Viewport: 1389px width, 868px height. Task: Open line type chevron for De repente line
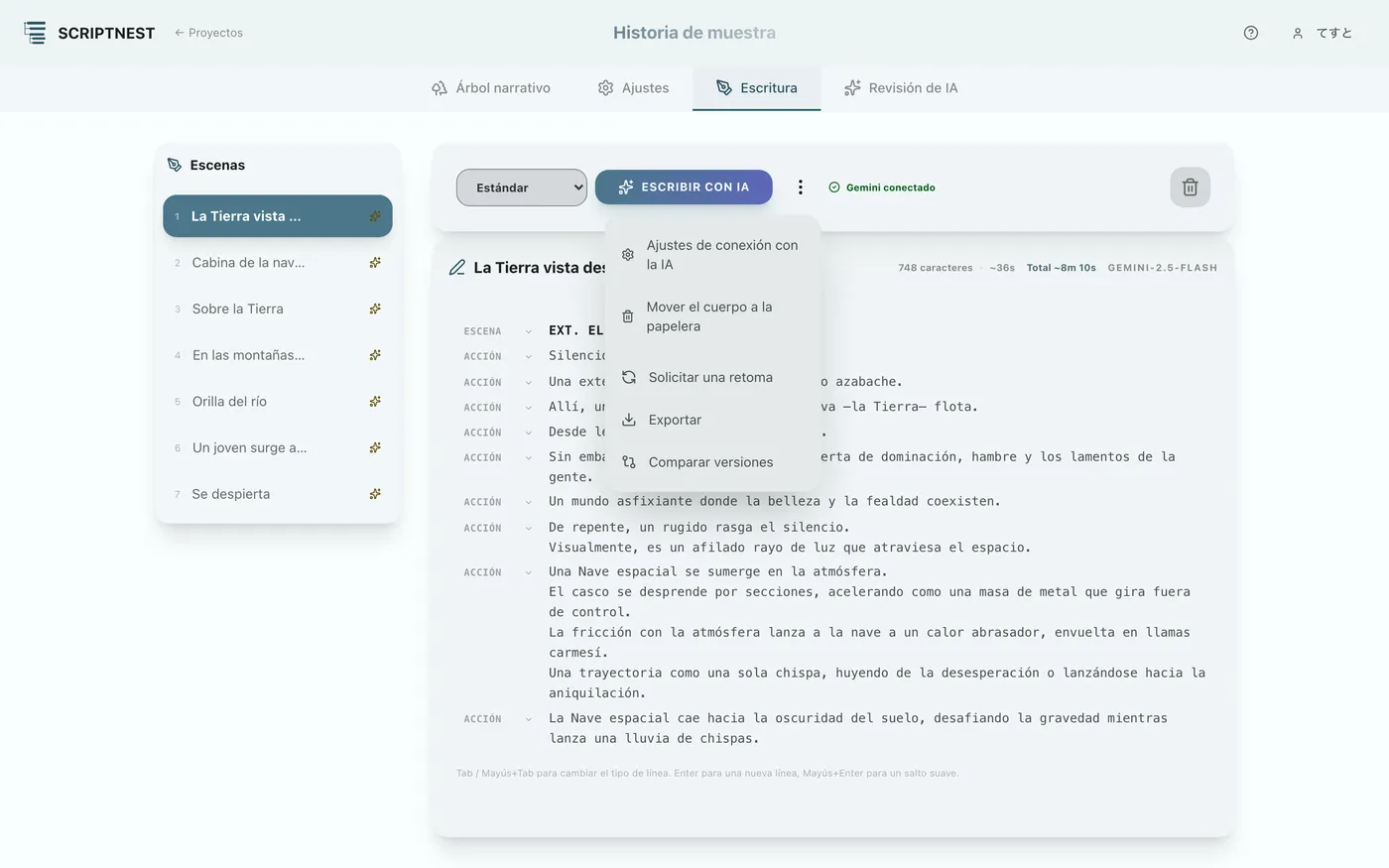point(529,528)
